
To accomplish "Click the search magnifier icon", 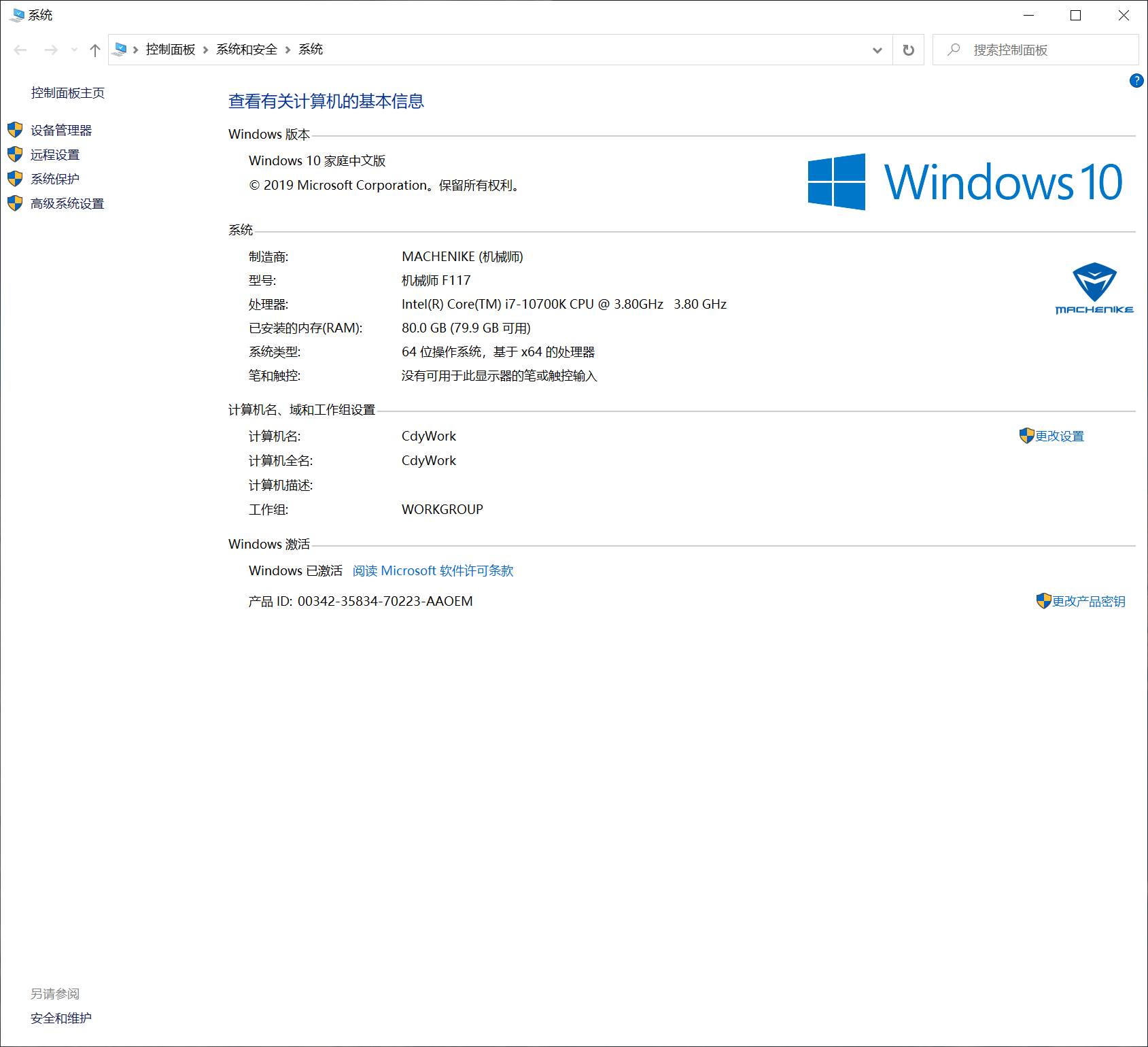I will (954, 50).
